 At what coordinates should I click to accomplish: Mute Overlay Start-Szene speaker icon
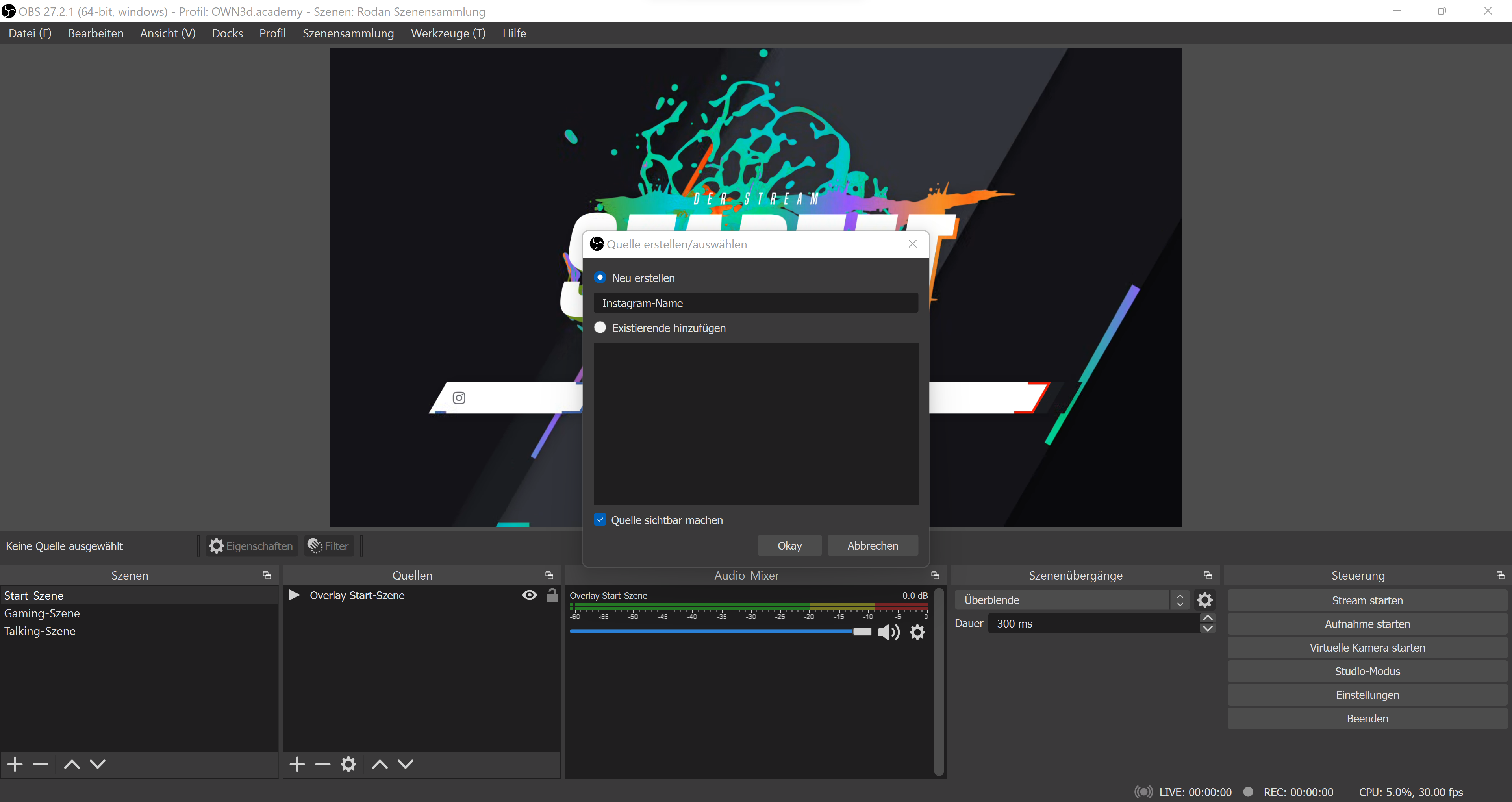[888, 632]
